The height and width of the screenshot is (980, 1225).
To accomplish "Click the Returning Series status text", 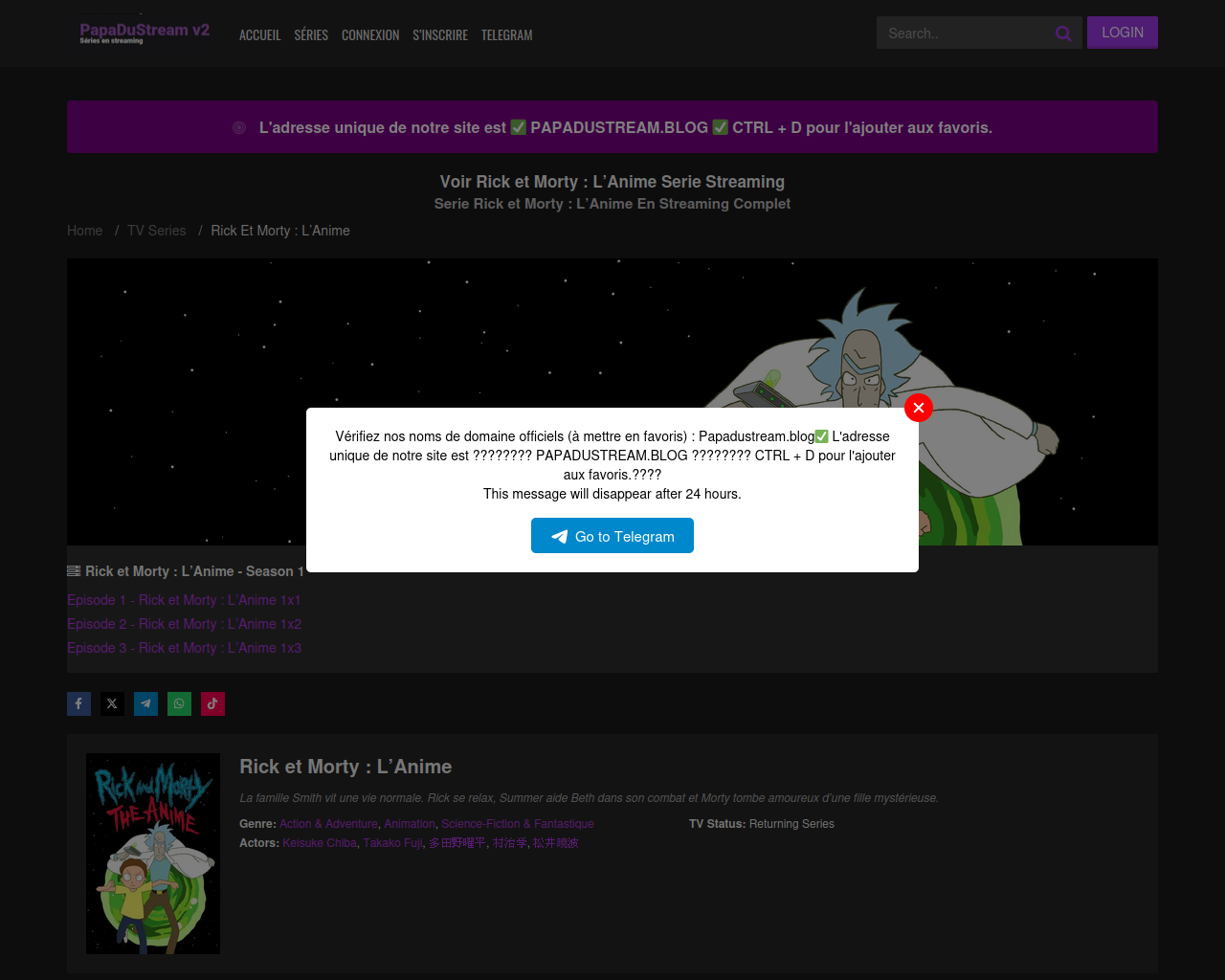I will tap(791, 824).
